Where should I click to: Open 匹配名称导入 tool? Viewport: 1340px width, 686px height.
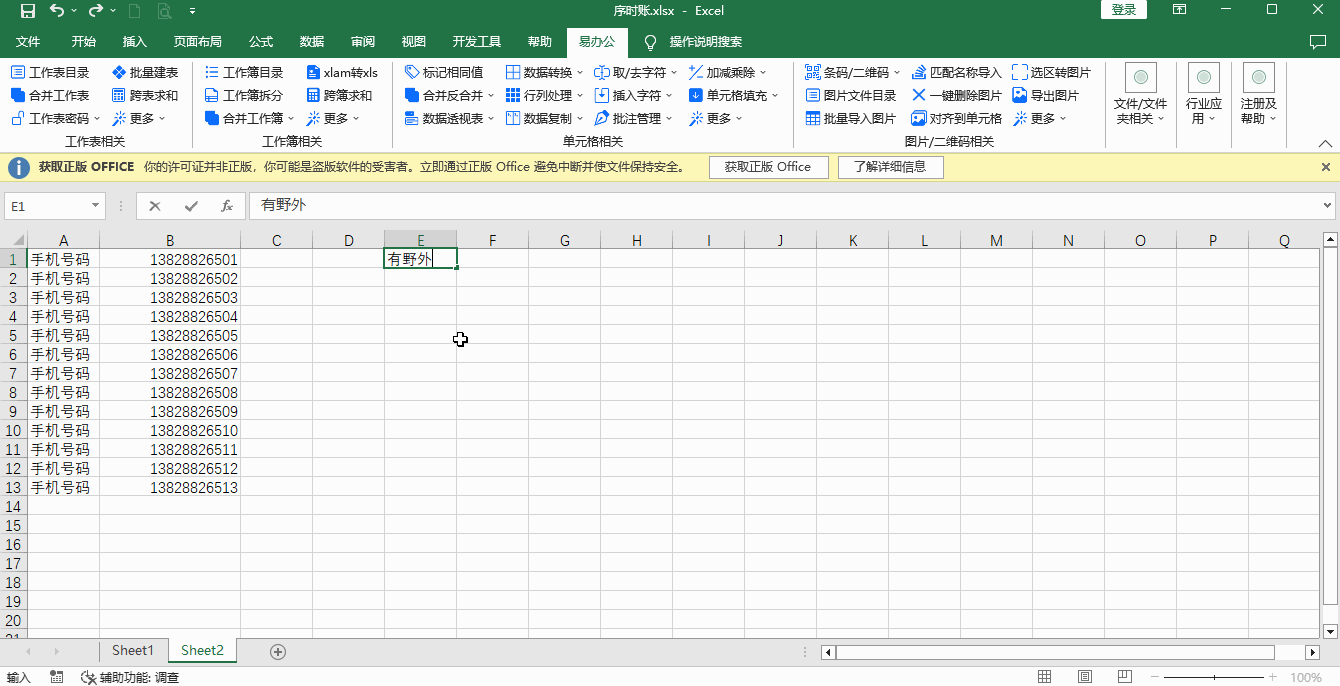point(957,72)
